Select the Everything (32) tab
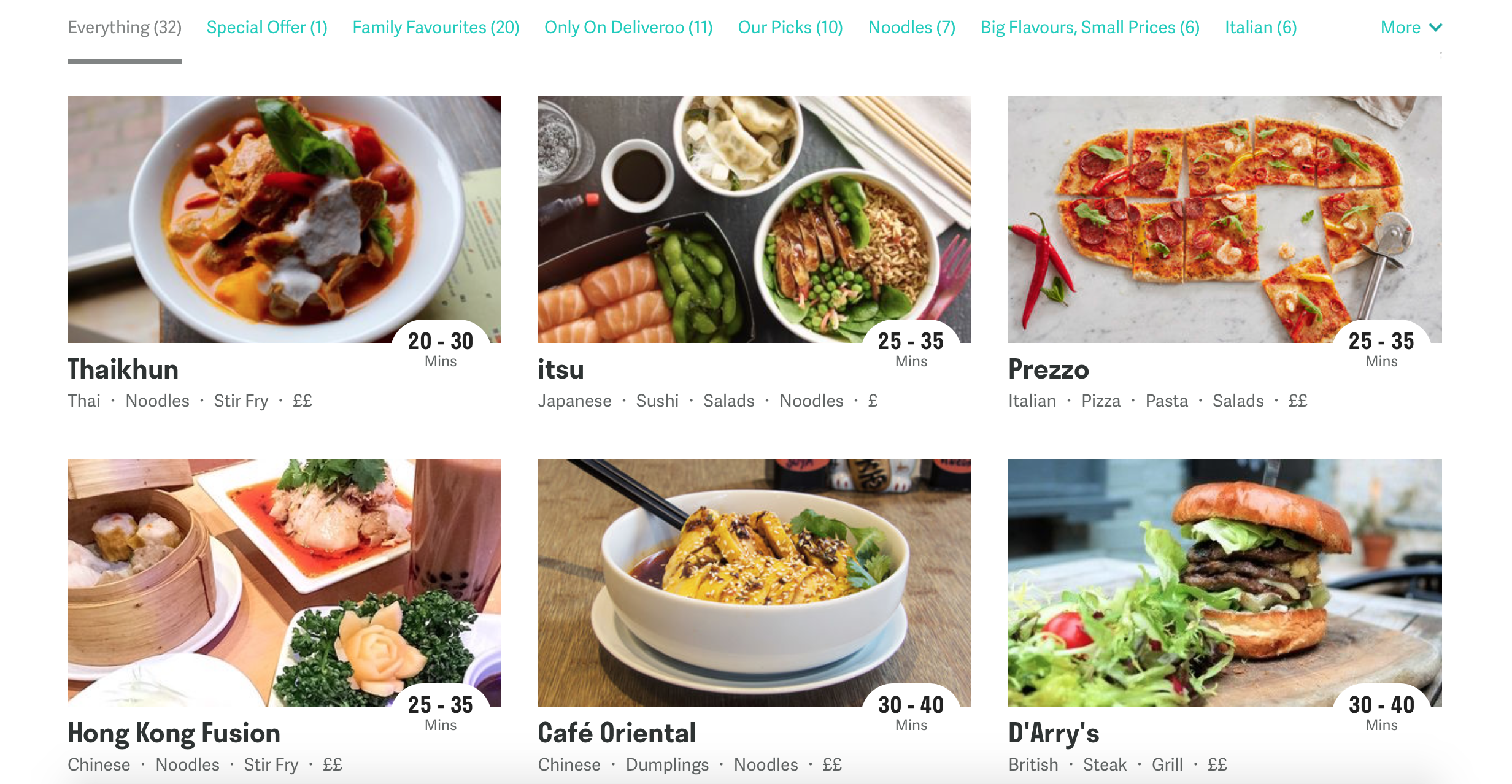This screenshot has width=1512, height=784. point(125,28)
